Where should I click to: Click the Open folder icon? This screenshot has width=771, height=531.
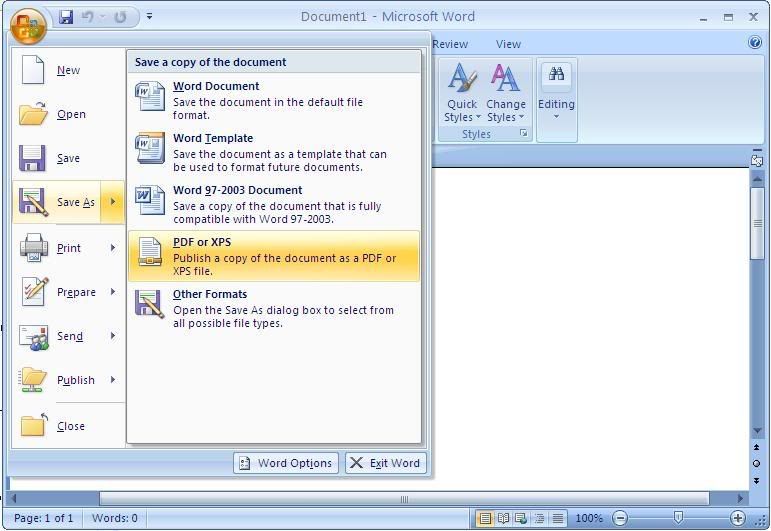(33, 114)
